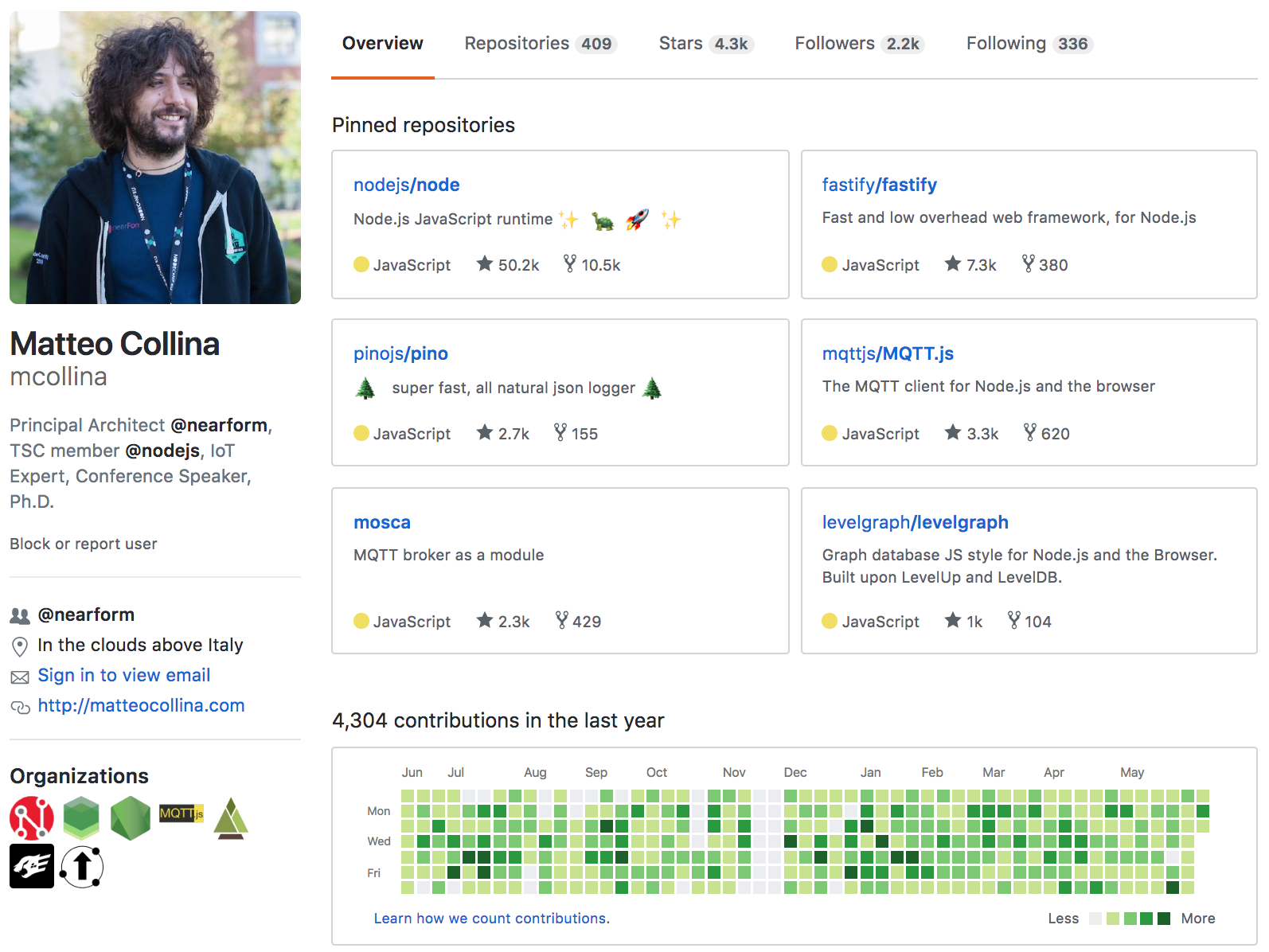The image size is (1269, 952).
Task: Click the green cube organization avatar
Action: click(81, 818)
